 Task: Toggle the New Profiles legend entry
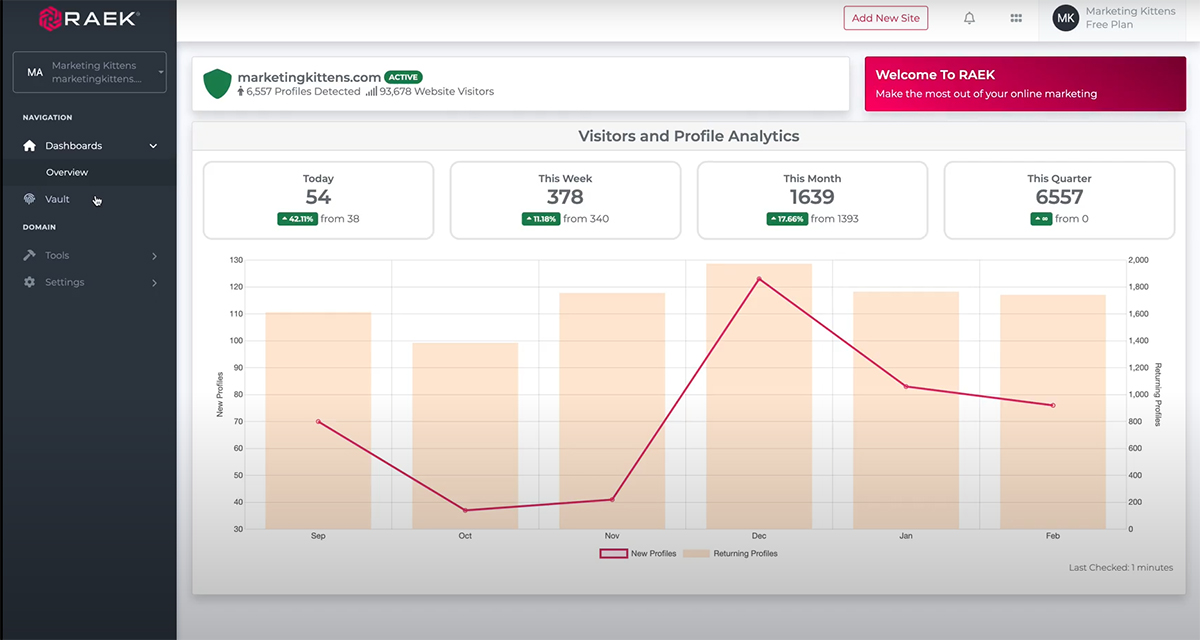(638, 553)
